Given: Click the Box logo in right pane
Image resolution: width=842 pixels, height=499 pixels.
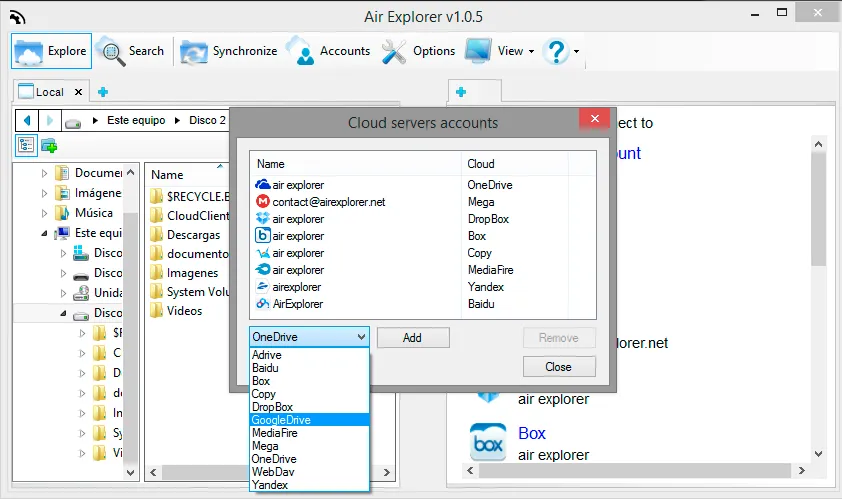Looking at the screenshot, I should tap(488, 442).
